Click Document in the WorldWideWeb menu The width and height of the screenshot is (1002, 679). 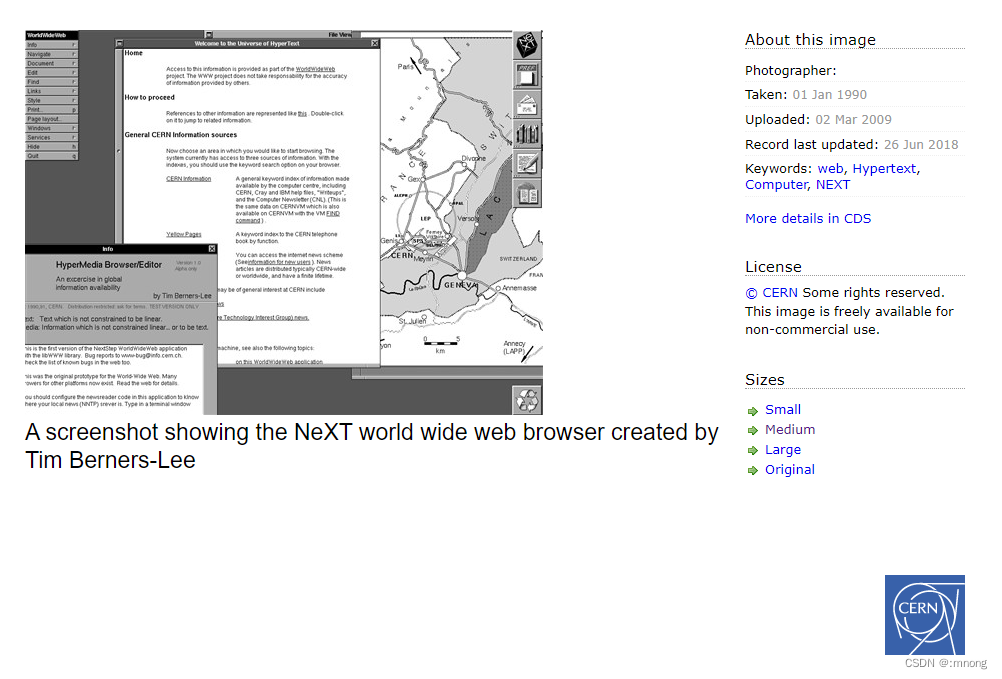(52, 63)
